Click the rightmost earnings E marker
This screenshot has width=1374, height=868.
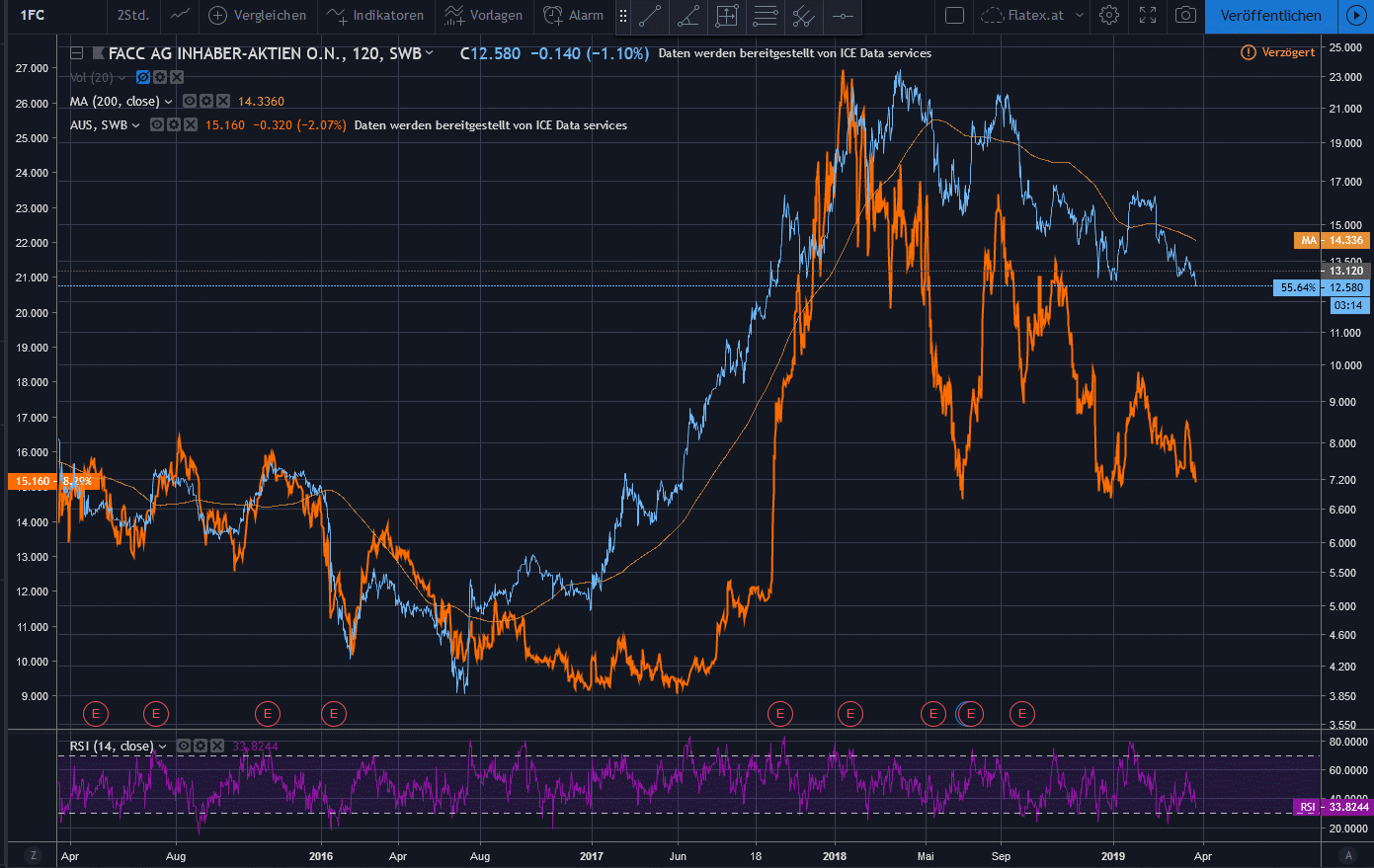pyautogui.click(x=1022, y=713)
